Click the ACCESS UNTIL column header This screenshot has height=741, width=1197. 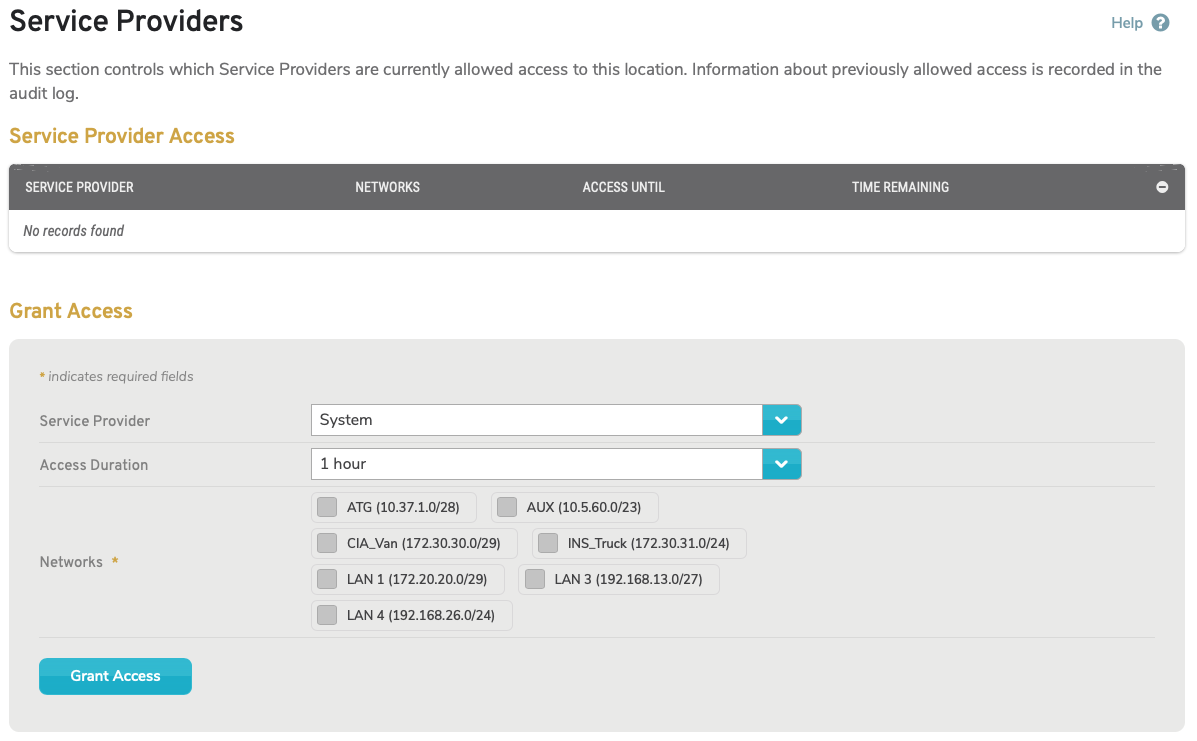pyautogui.click(x=623, y=187)
